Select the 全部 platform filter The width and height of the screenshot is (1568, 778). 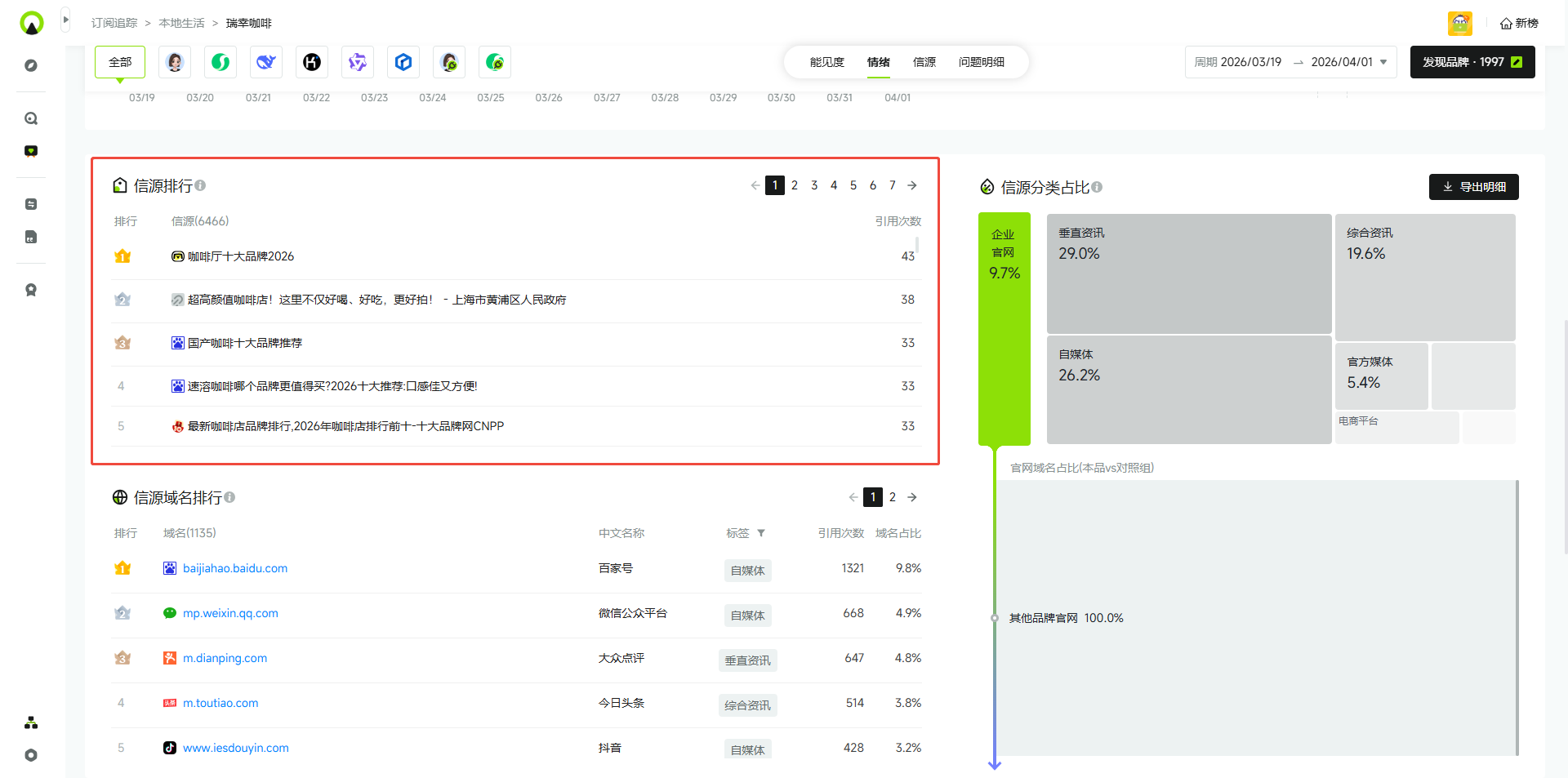[x=120, y=62]
